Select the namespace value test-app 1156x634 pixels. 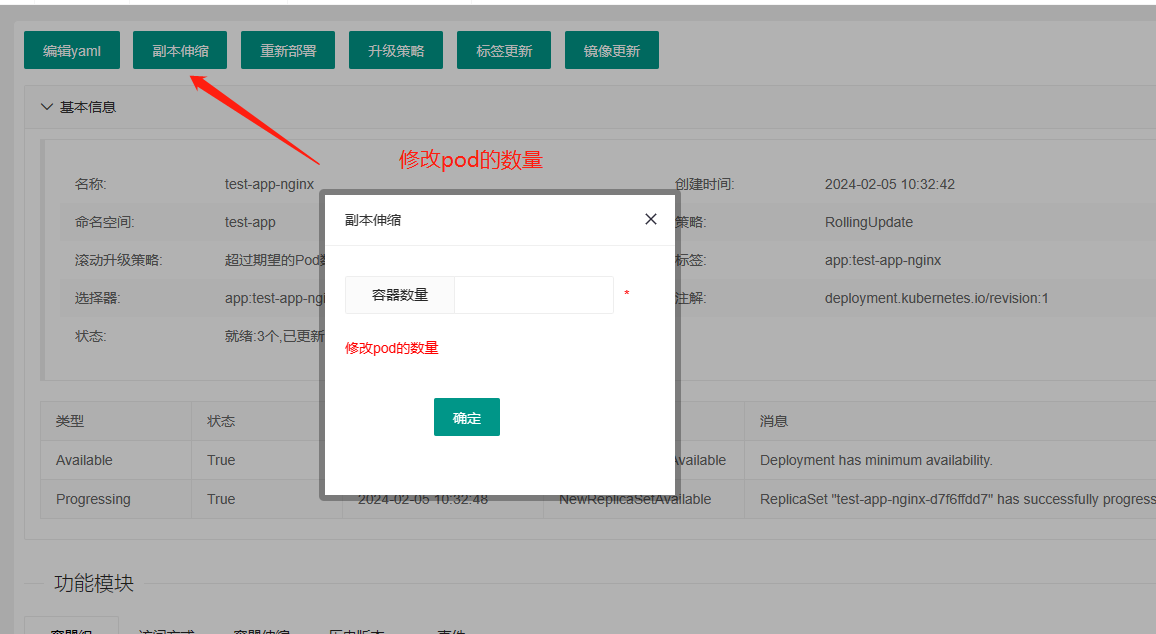coord(250,223)
